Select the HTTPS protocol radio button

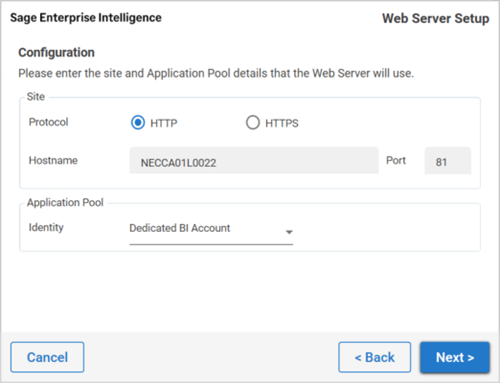pos(253,123)
